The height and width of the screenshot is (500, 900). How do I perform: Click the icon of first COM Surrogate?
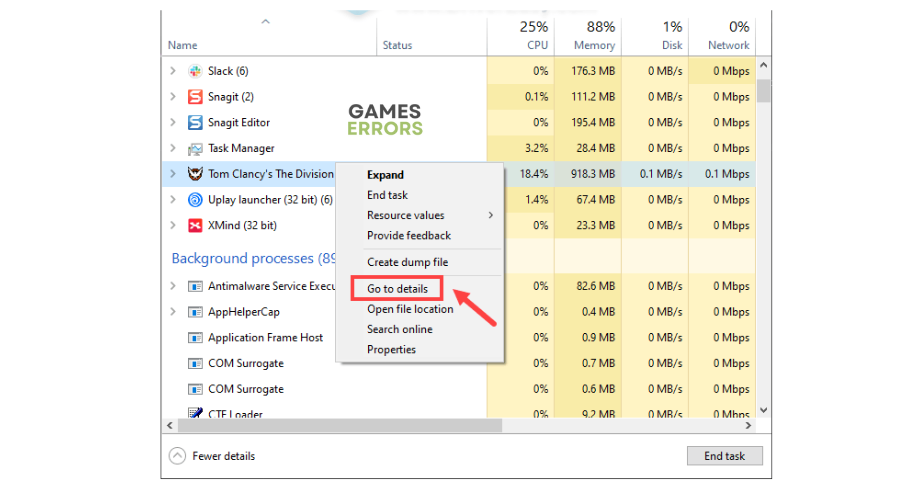[195, 363]
